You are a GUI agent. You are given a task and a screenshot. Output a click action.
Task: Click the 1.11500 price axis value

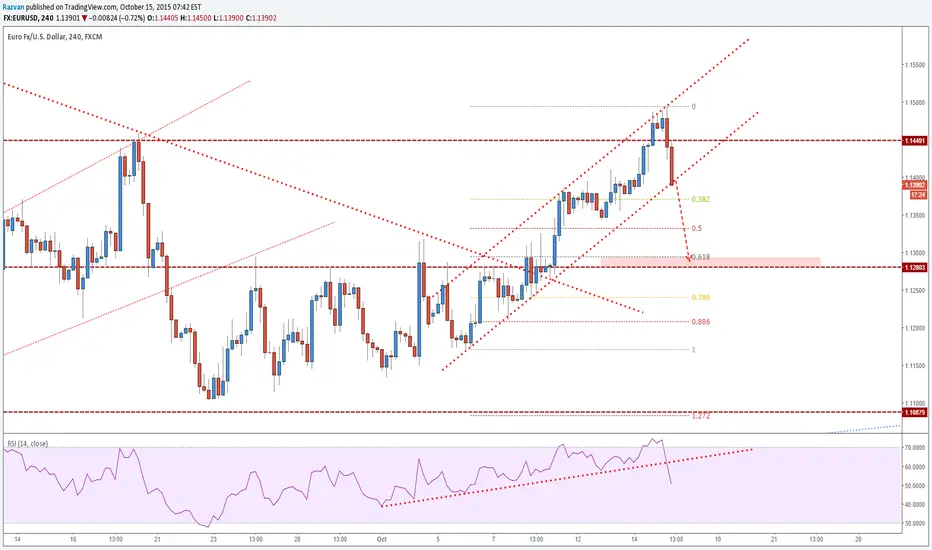coord(915,365)
